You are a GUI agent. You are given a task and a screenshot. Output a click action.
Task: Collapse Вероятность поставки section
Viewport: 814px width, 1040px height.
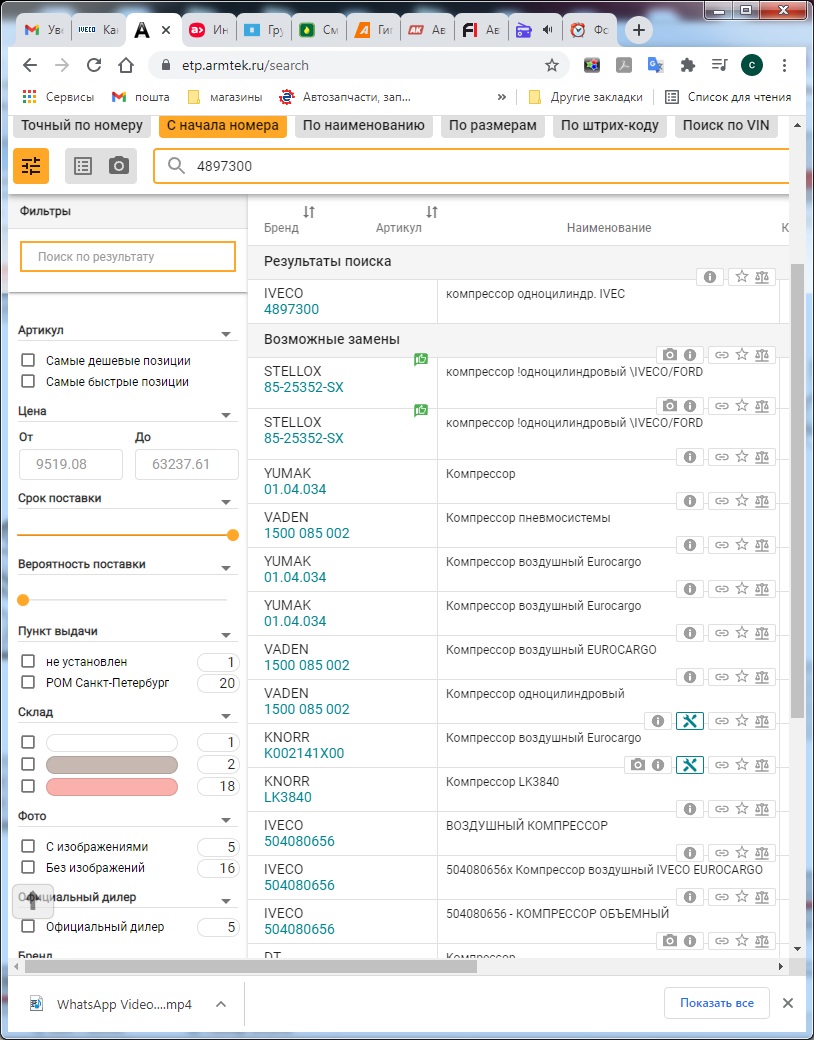pos(226,568)
